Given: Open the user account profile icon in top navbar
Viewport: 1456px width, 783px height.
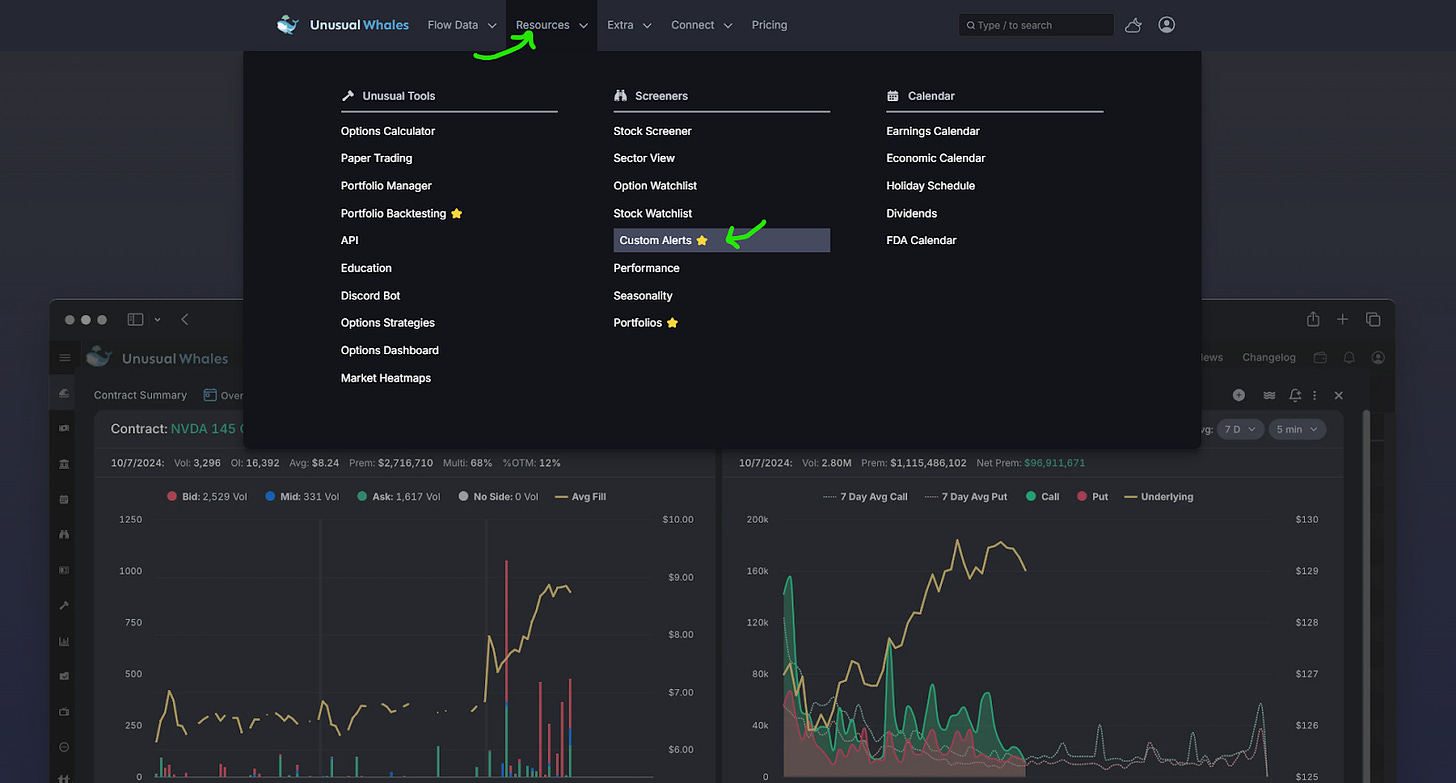Looking at the screenshot, I should click(x=1167, y=25).
